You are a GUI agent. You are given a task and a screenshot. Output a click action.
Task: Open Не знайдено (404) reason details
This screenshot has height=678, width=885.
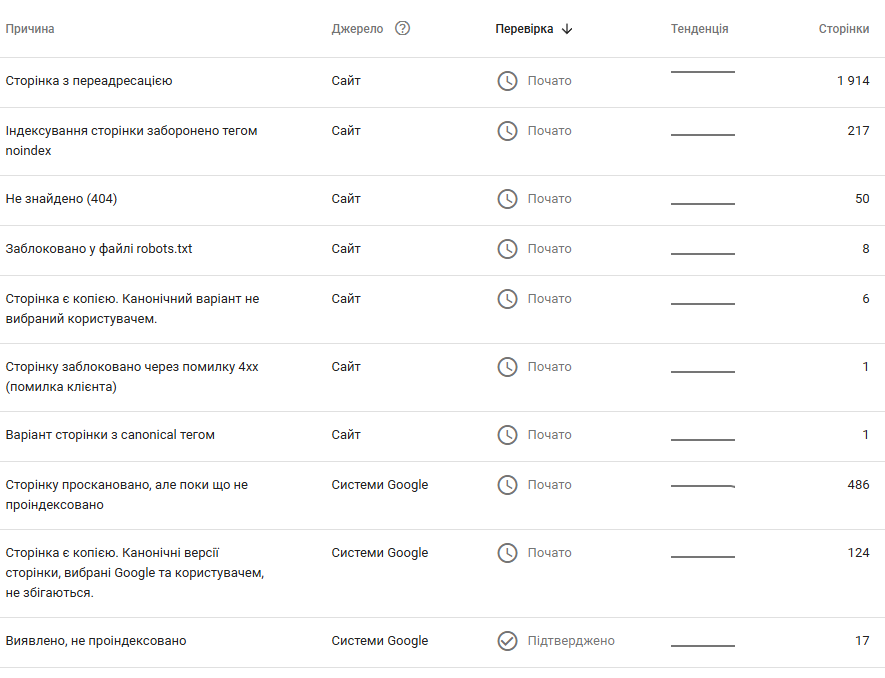point(61,199)
